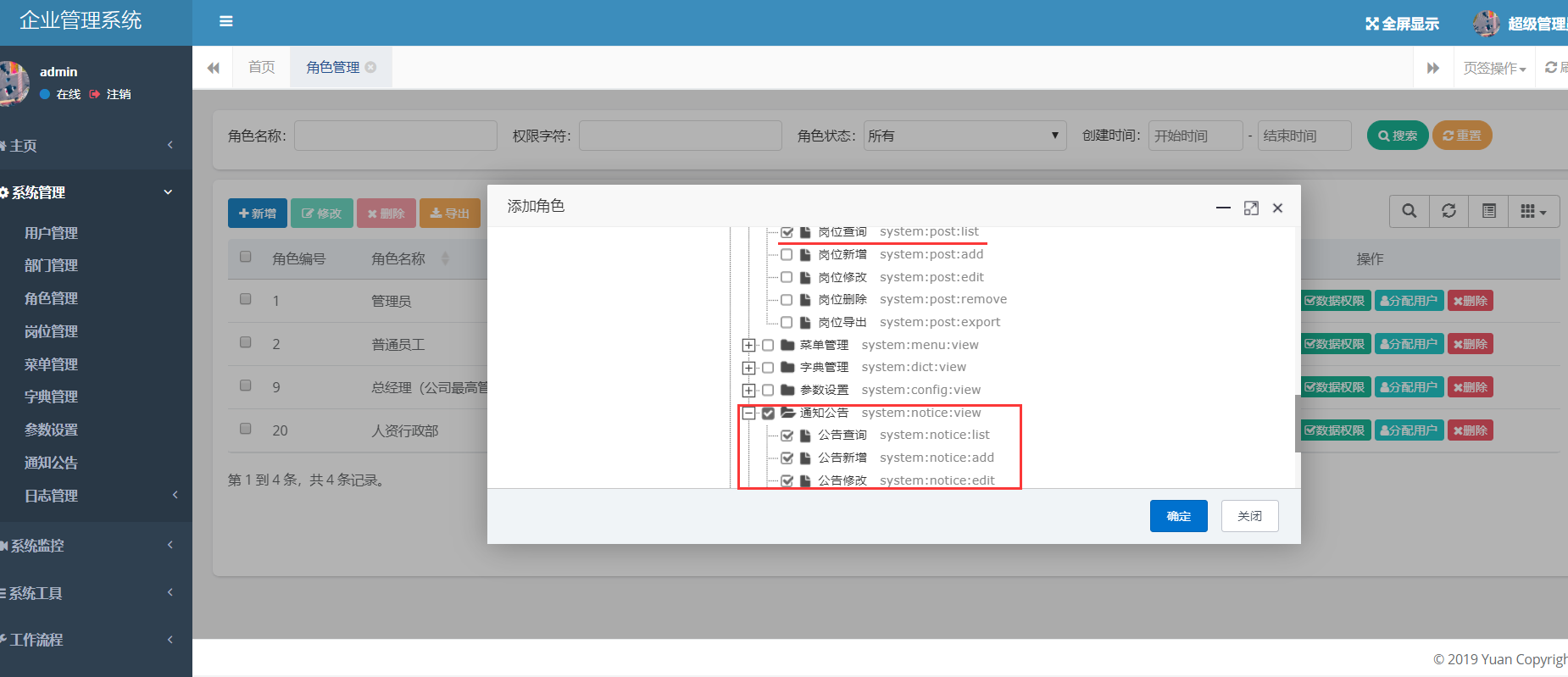Screen dimensions: 1568x677
Task: Open the 页签操作 dropdown
Action: 1494,68
